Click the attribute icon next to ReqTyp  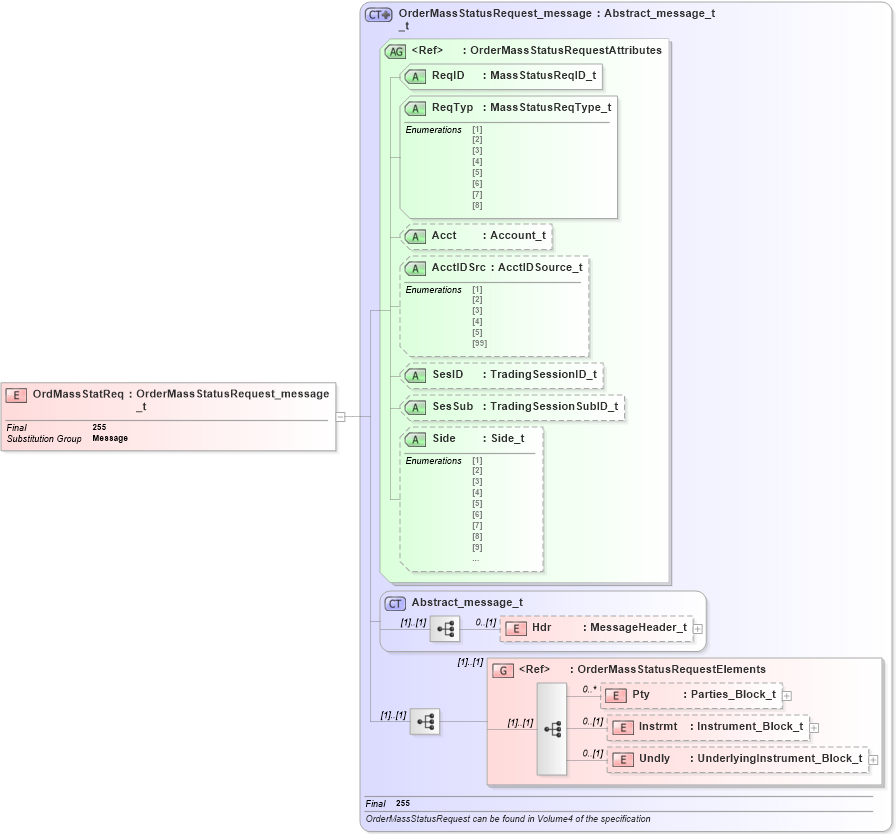[415, 108]
